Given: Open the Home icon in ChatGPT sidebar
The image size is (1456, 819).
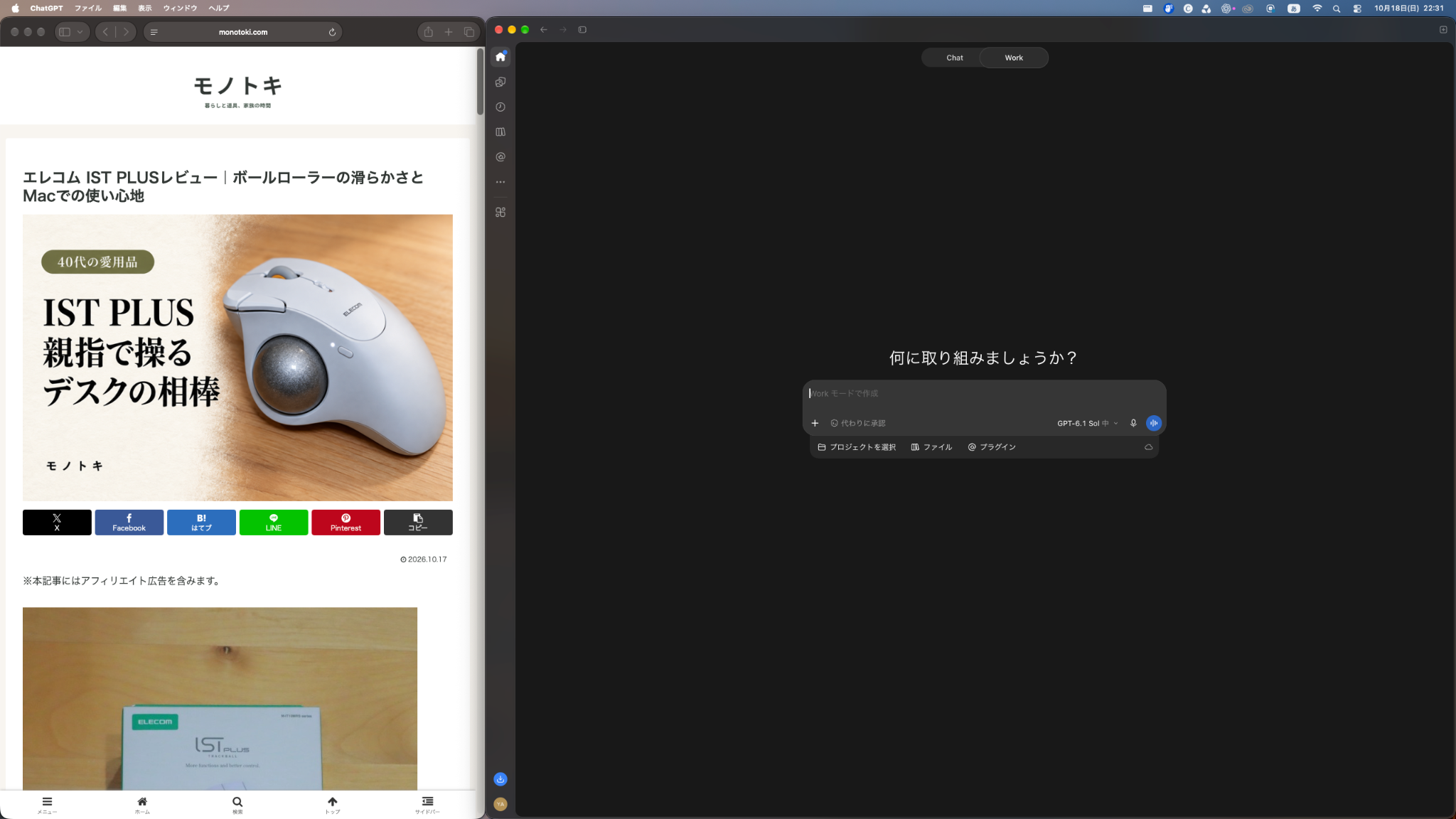Looking at the screenshot, I should pos(500,56).
